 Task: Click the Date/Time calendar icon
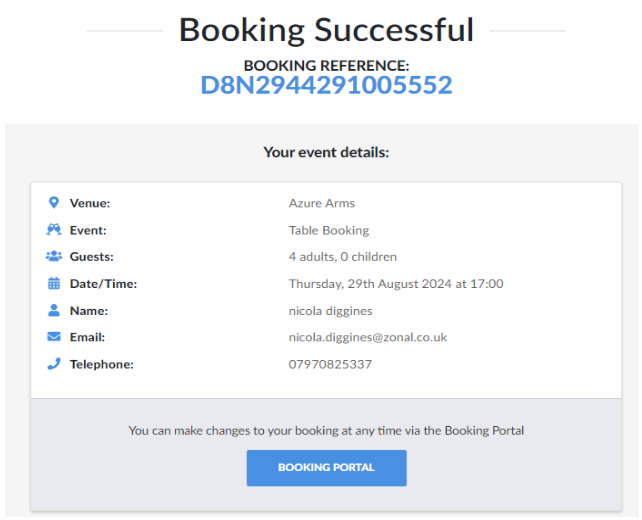coord(54,284)
